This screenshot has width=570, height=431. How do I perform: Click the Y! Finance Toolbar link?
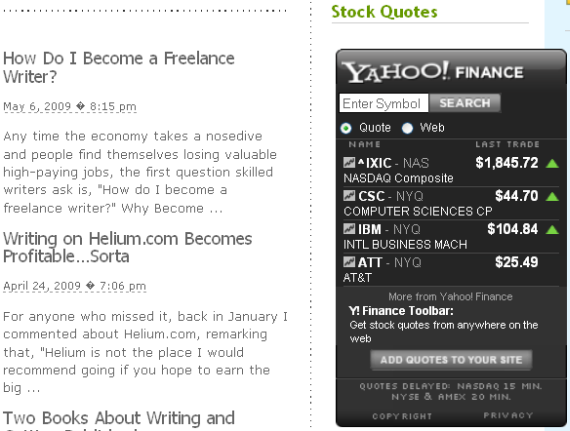click(x=401, y=311)
